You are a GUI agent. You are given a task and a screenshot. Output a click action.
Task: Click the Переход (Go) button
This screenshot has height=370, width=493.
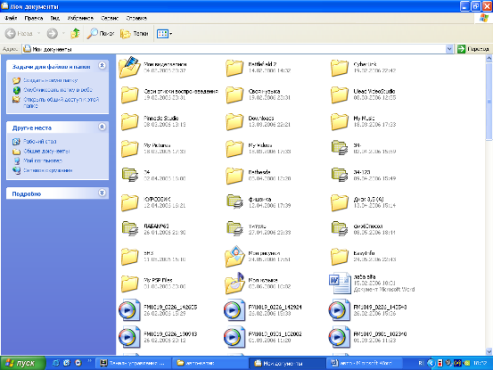tap(474, 49)
